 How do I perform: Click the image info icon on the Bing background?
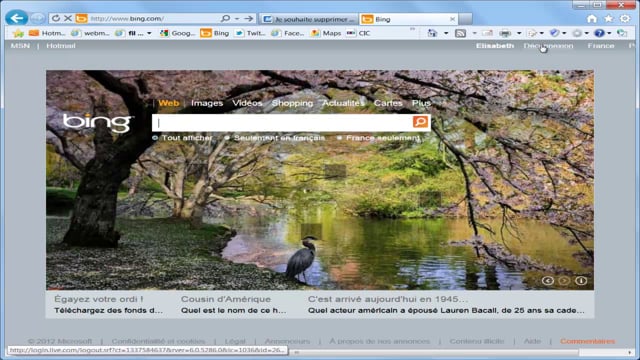(x=581, y=281)
